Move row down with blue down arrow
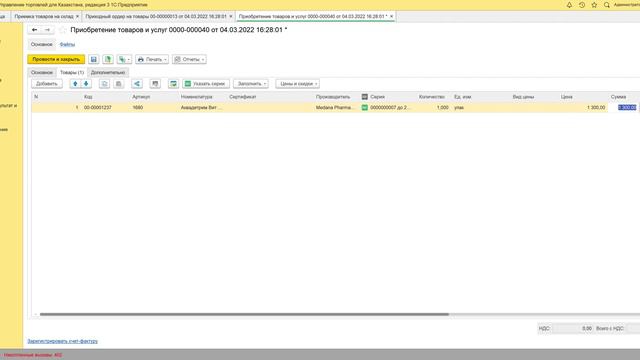 (86, 84)
